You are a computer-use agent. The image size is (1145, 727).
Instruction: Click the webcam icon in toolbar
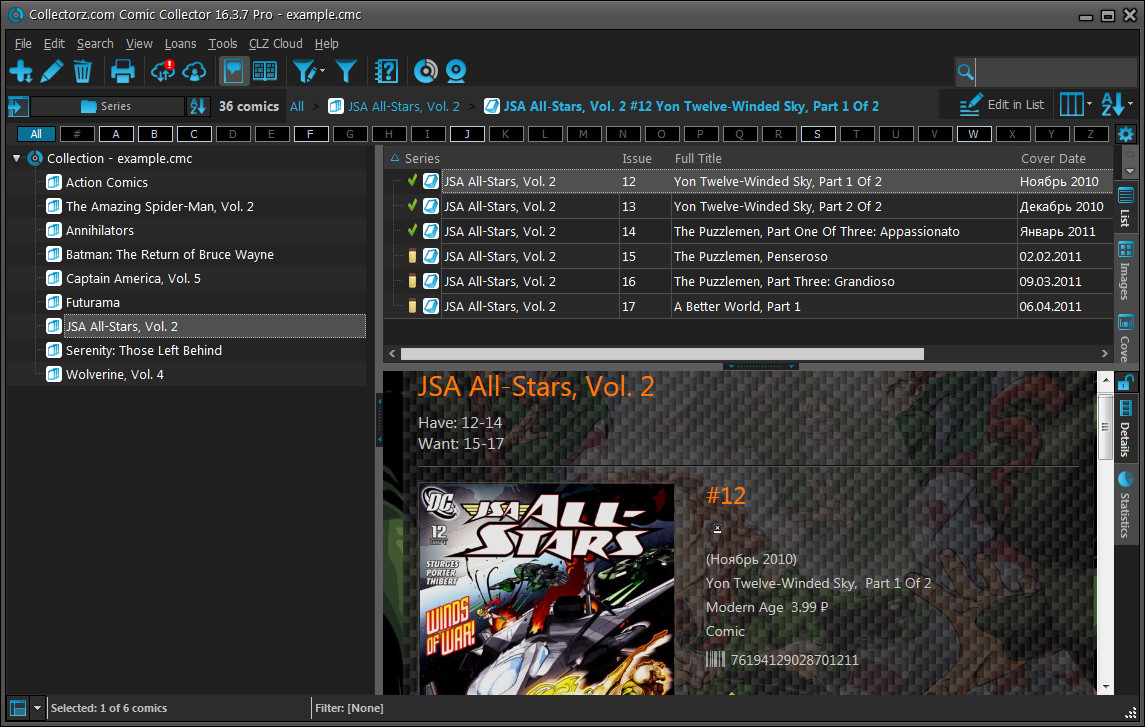(x=456, y=72)
